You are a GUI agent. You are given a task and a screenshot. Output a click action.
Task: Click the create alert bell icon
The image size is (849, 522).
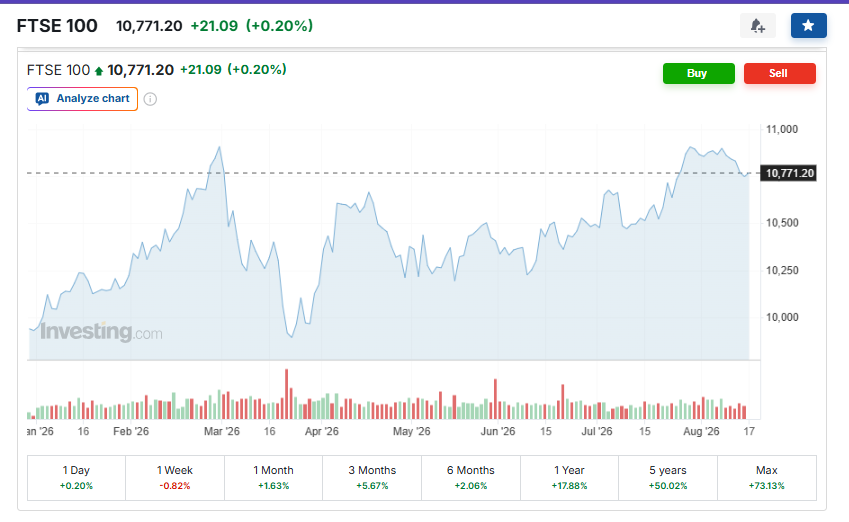[757, 25]
